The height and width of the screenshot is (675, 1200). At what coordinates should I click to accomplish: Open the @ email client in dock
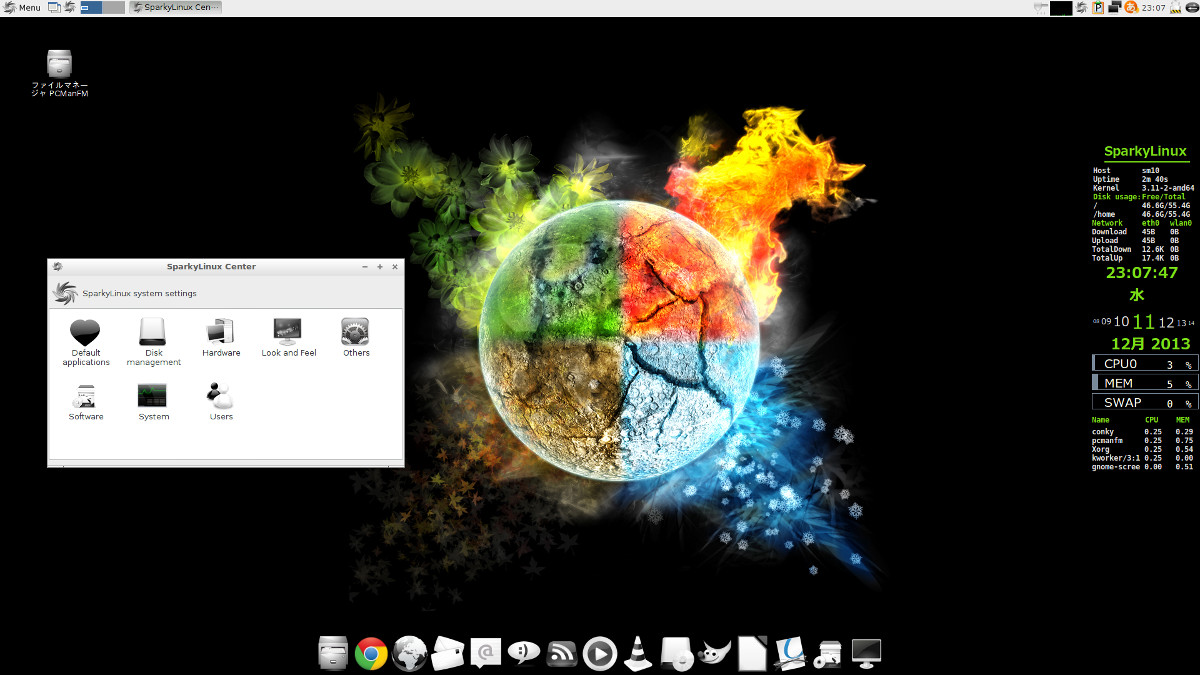click(486, 653)
